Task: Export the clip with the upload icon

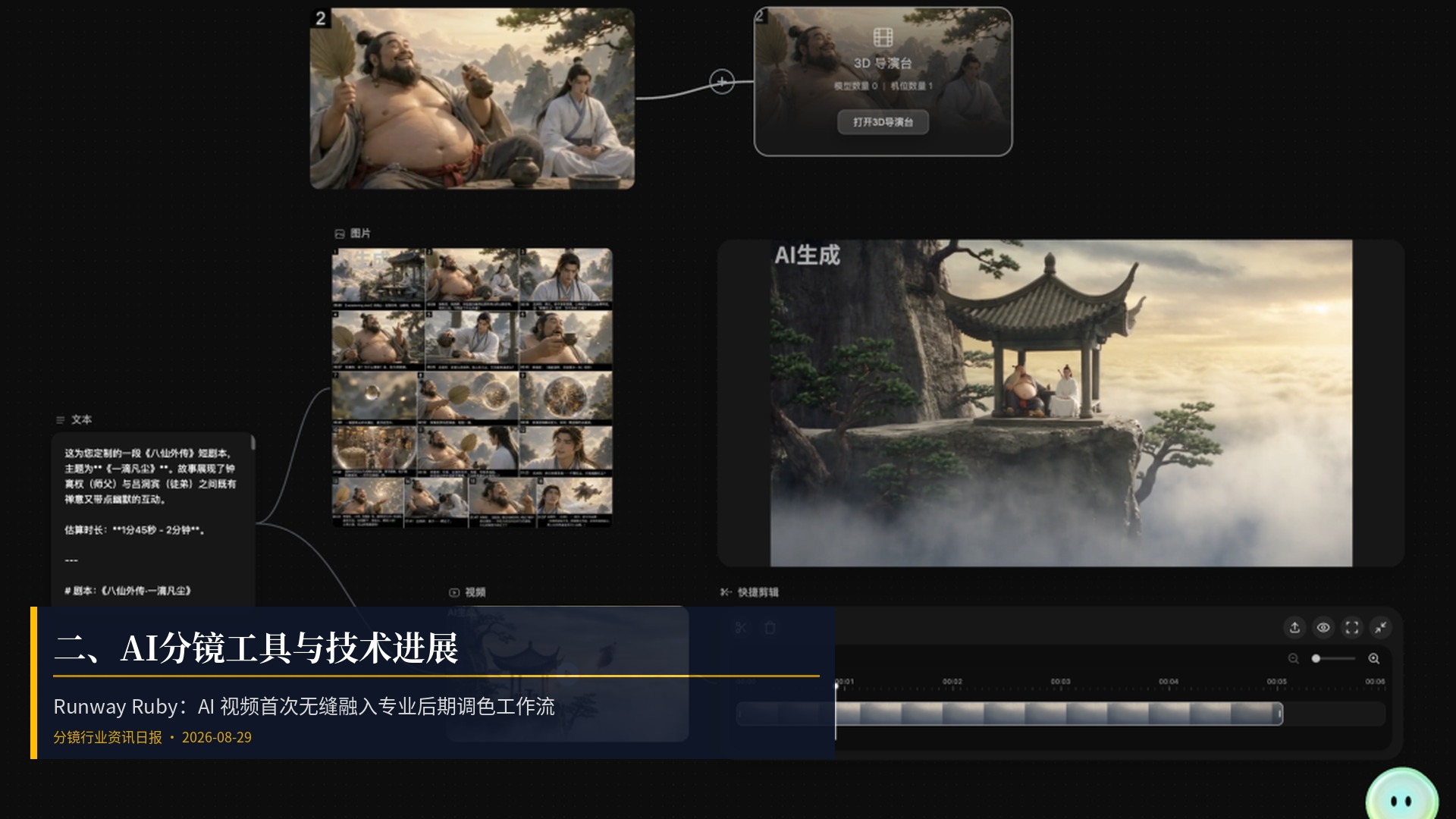Action: coord(1294,627)
